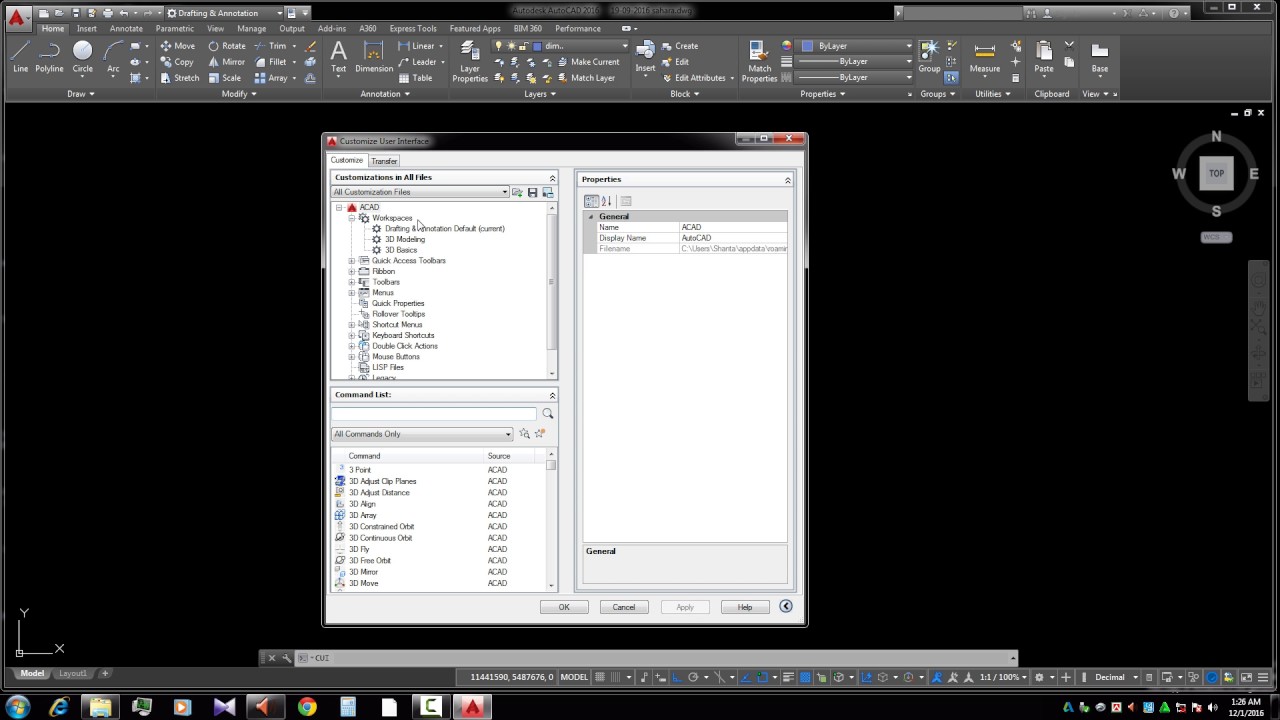
Task: Click the Layout1 tab
Action: [x=72, y=674]
